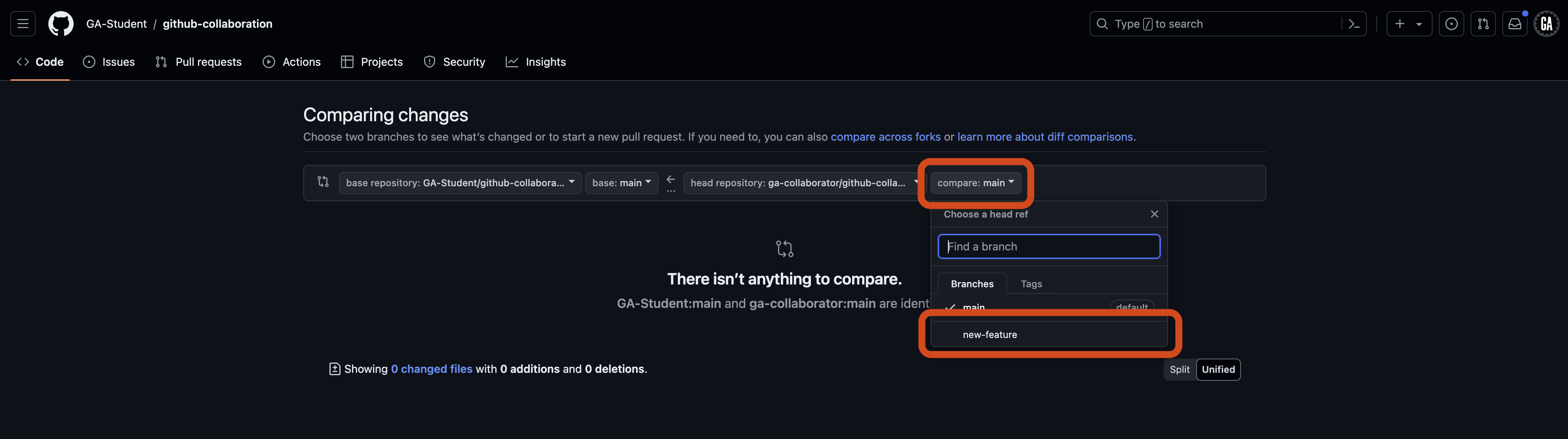Click the compare branches arrows icon
The image size is (1568, 439).
pos(323,182)
